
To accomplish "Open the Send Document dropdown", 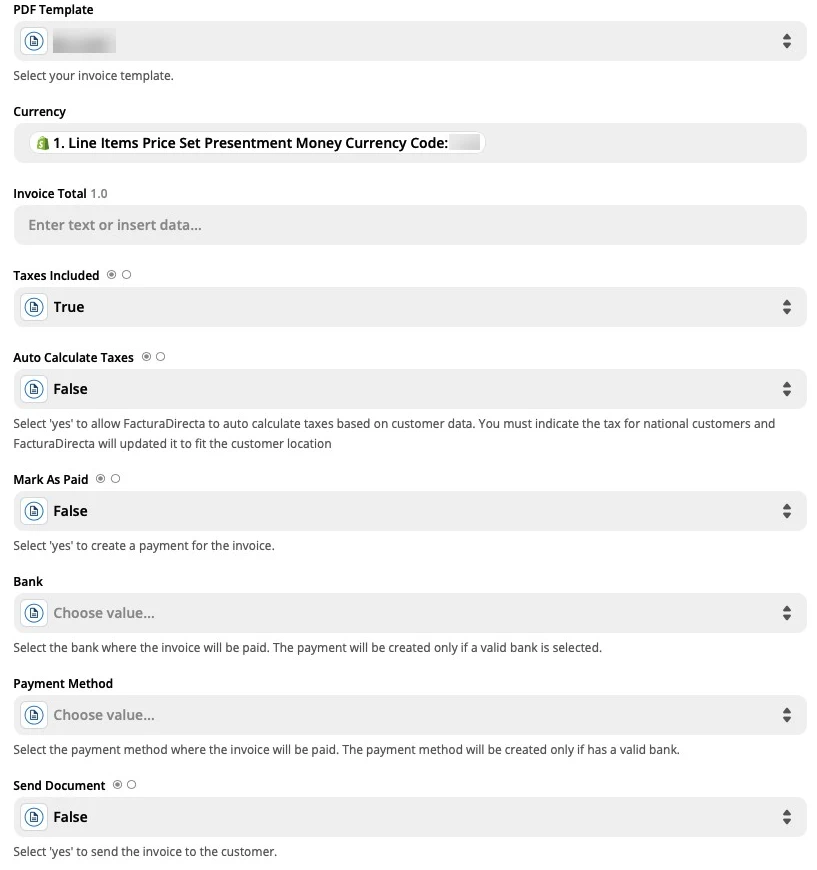I will (786, 817).
